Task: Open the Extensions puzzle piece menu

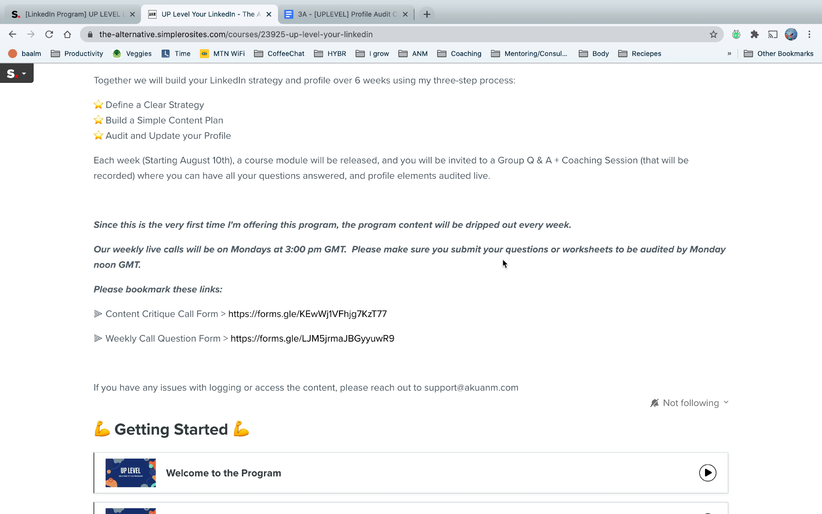Action: [x=754, y=34]
